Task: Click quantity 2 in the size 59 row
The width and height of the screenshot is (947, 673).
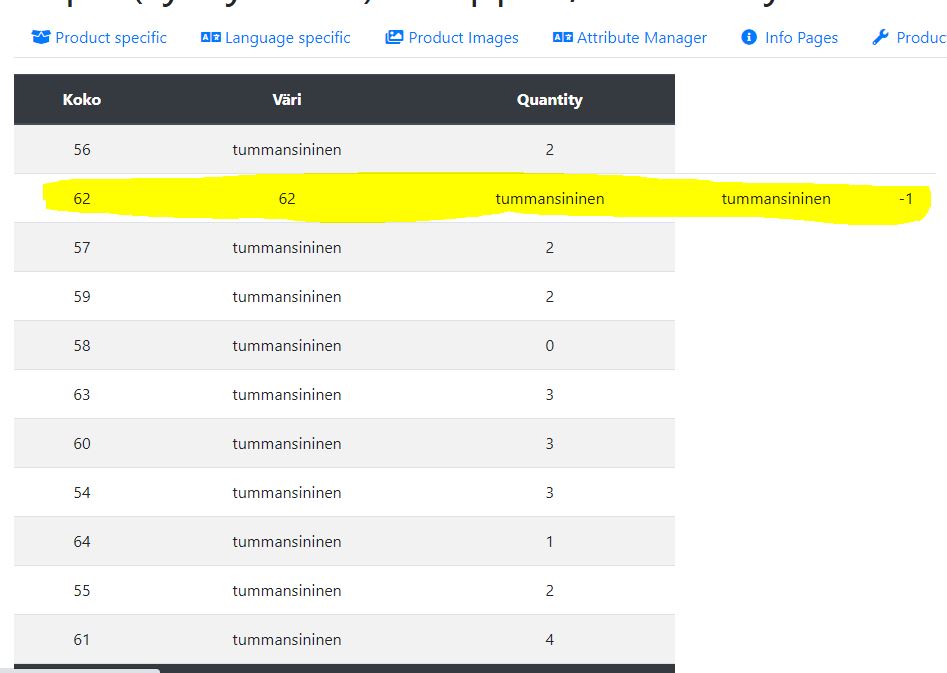Action: [550, 297]
